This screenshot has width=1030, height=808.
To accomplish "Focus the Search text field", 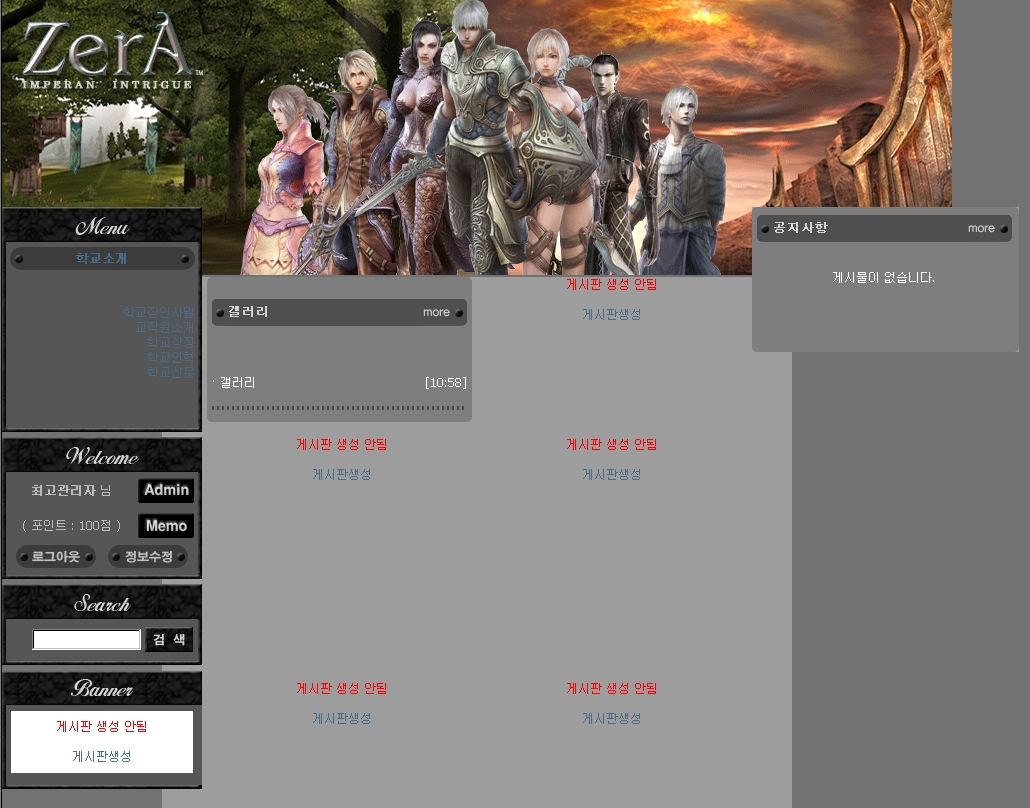I will (87, 639).
